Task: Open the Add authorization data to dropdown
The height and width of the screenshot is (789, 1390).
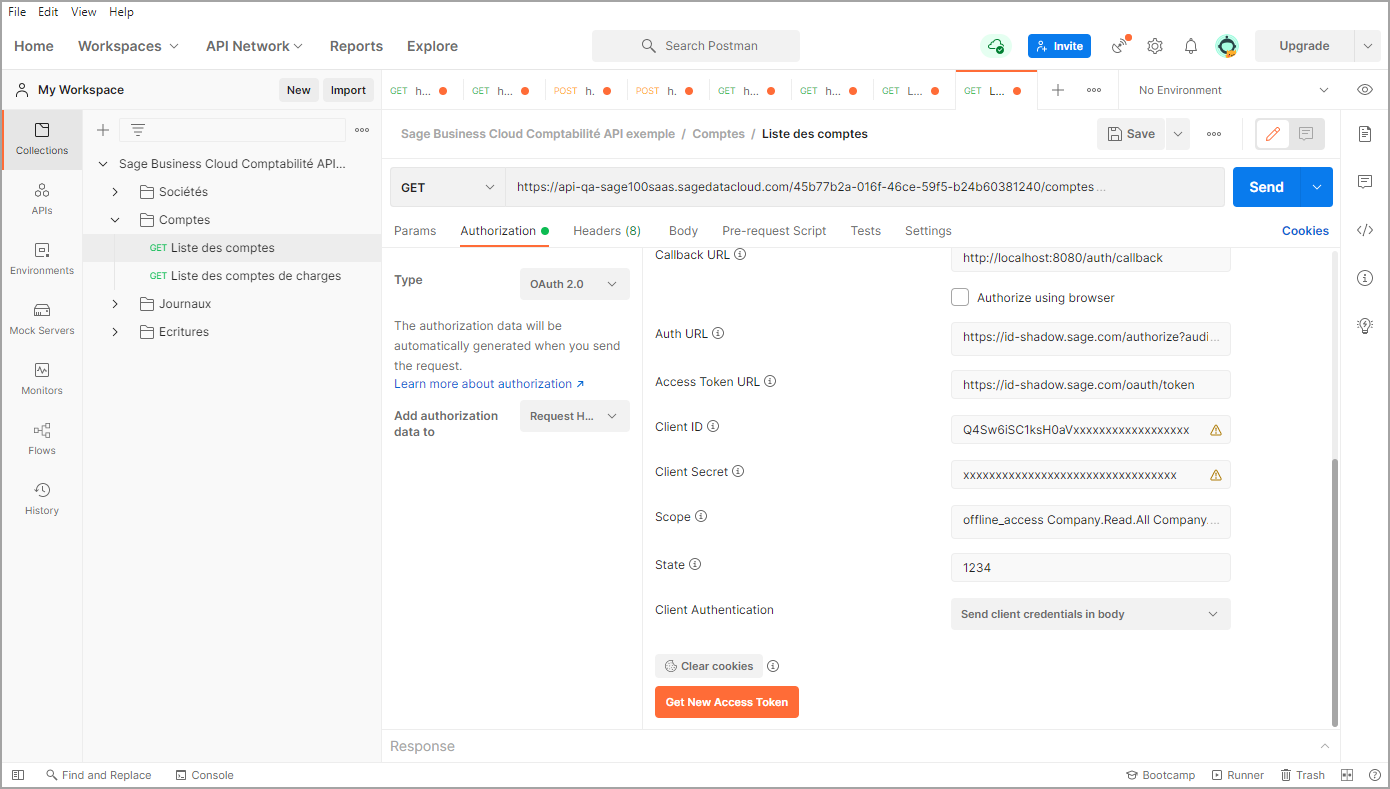Action: (x=574, y=416)
